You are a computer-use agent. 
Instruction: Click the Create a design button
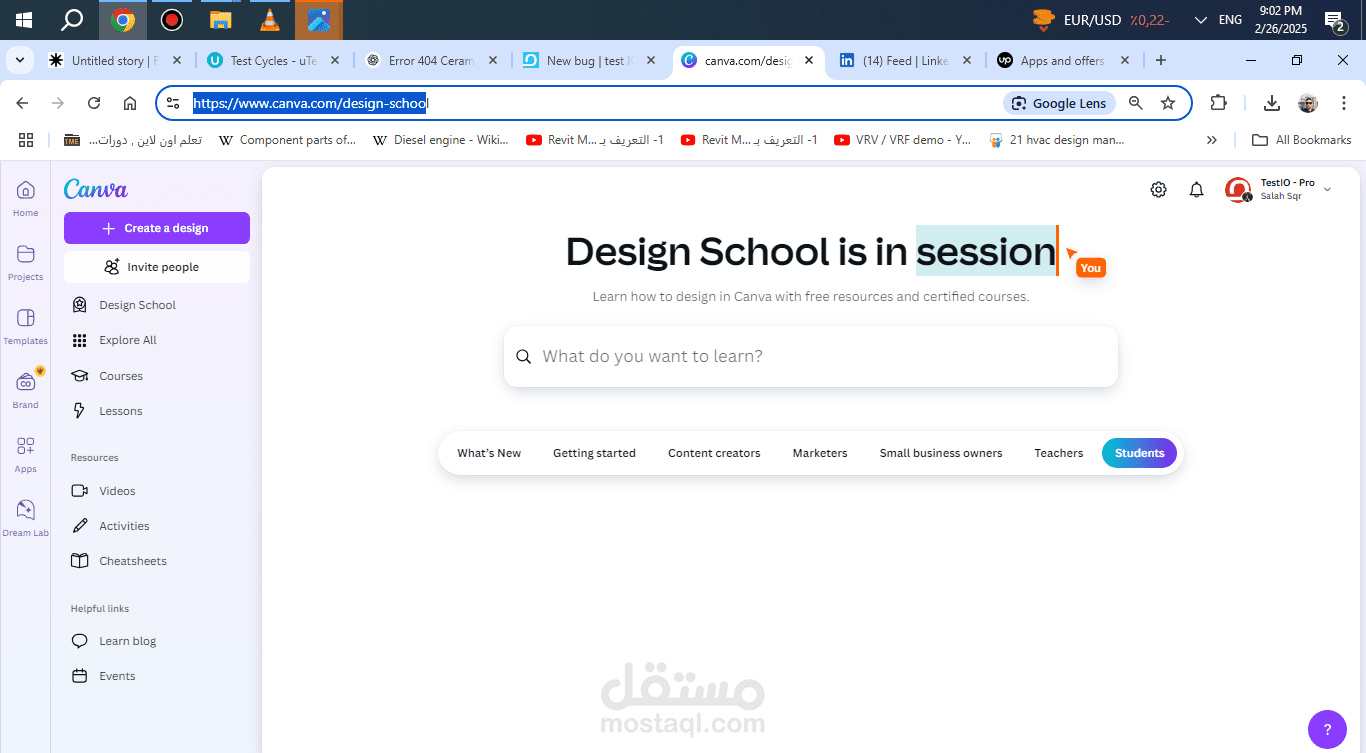tap(157, 228)
